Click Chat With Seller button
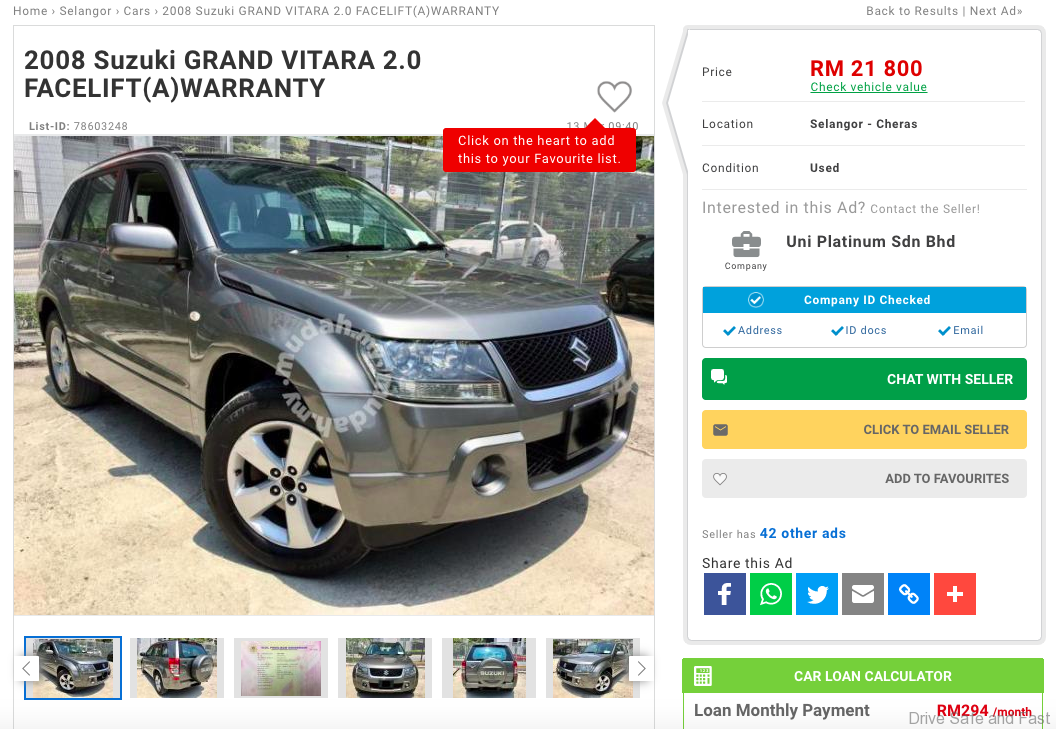 [864, 379]
